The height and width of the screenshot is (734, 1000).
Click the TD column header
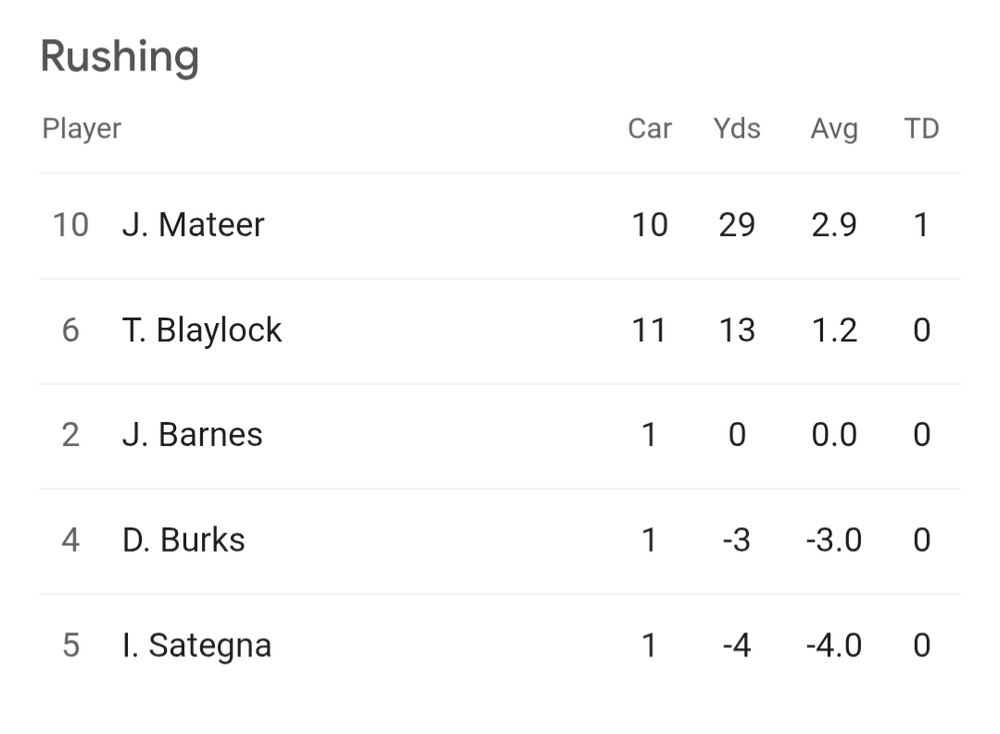point(921,129)
